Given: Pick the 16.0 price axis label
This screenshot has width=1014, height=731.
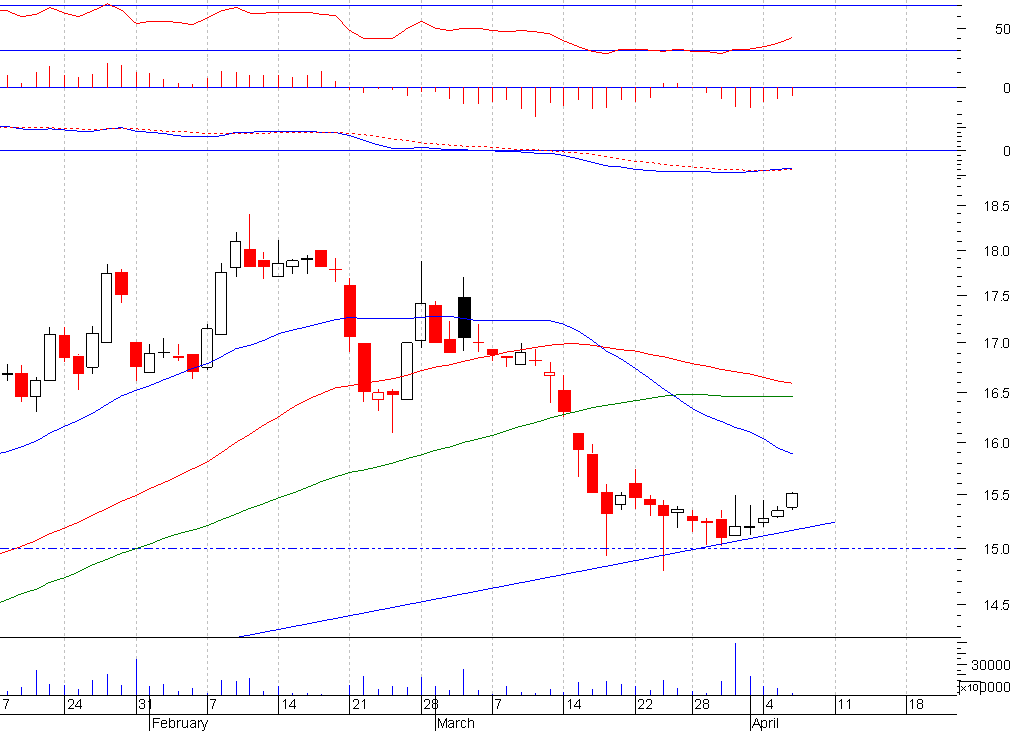Looking at the screenshot, I should (996, 444).
